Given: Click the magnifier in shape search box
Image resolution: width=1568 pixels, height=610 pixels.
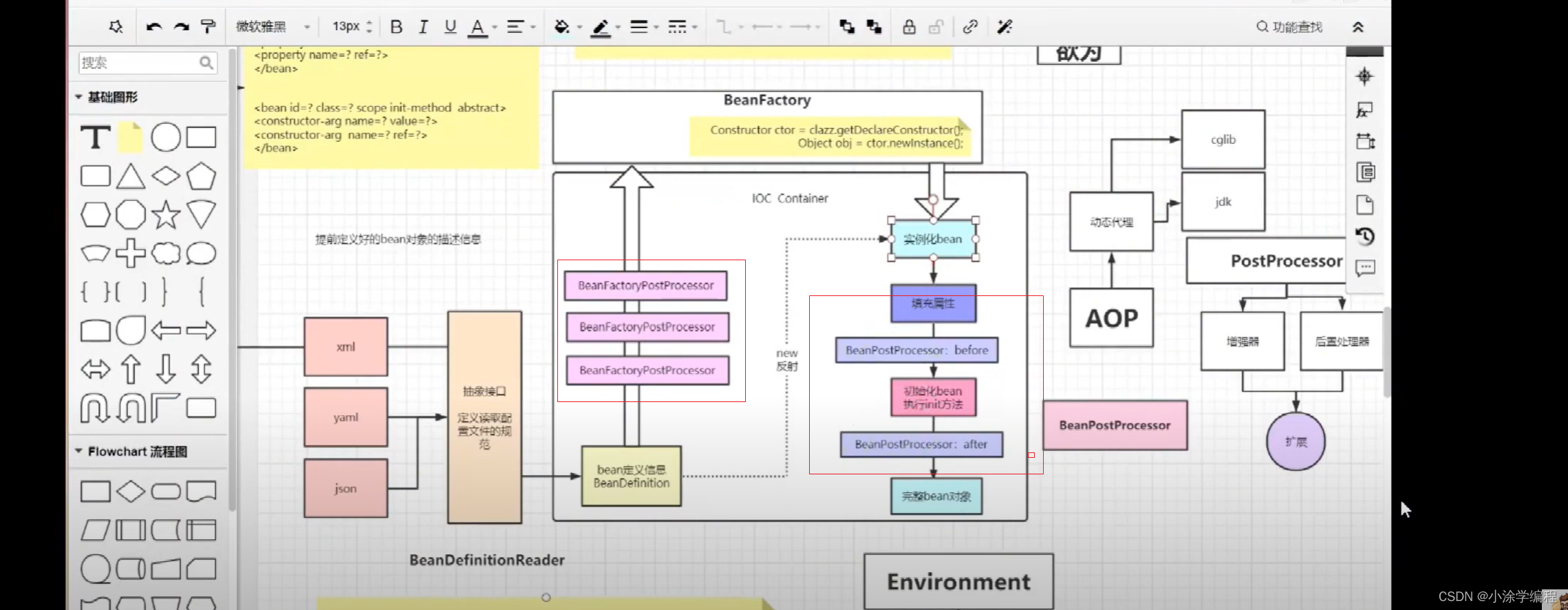Looking at the screenshot, I should 206,63.
